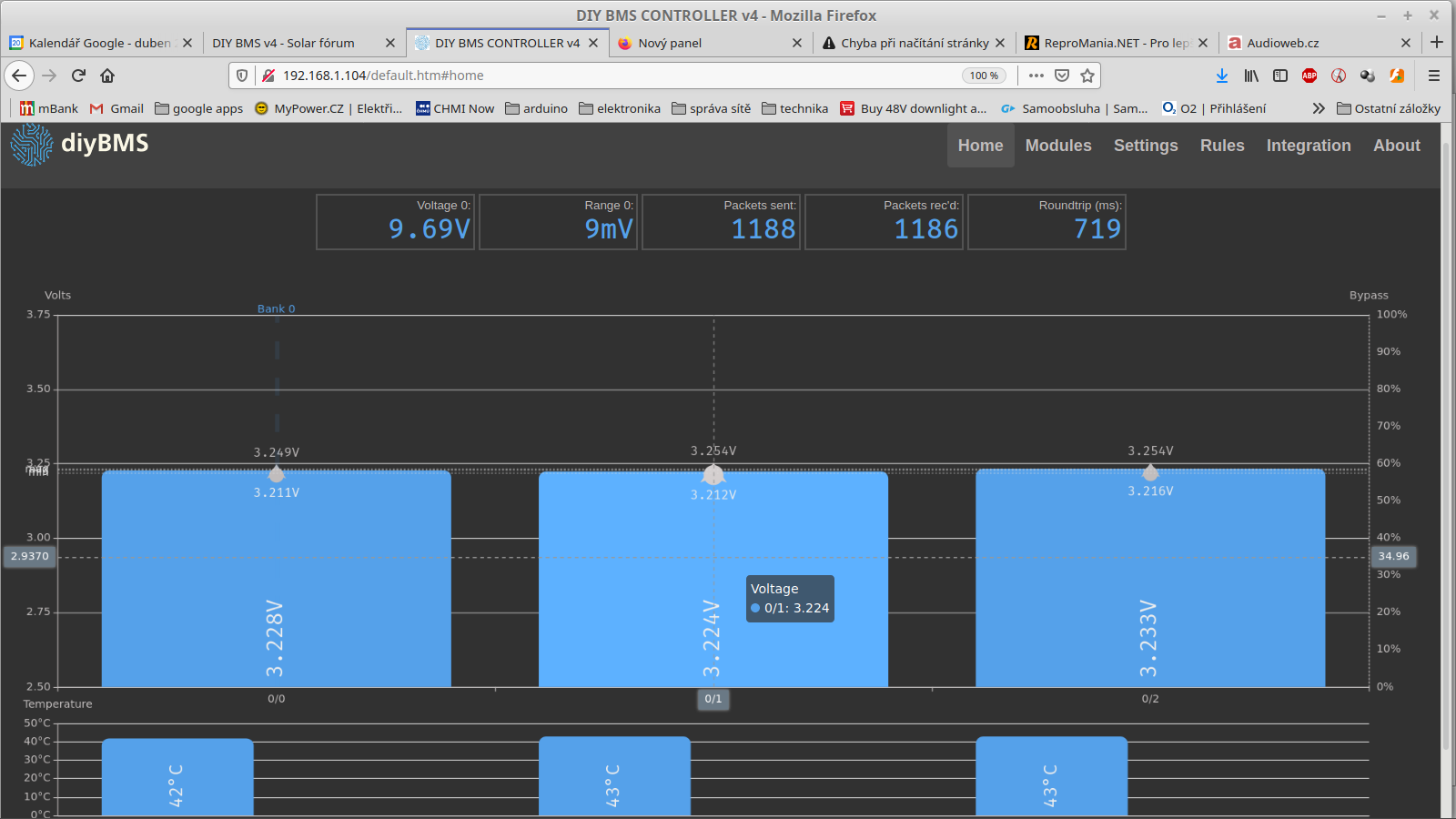This screenshot has width=1456, height=819.
Task: Open a new tab with the plus icon
Action: 1437,42
